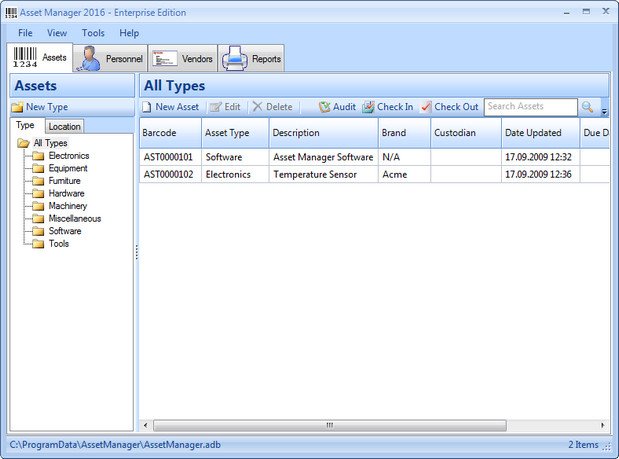
Task: Switch to the Personnel tab
Action: [x=110, y=59]
